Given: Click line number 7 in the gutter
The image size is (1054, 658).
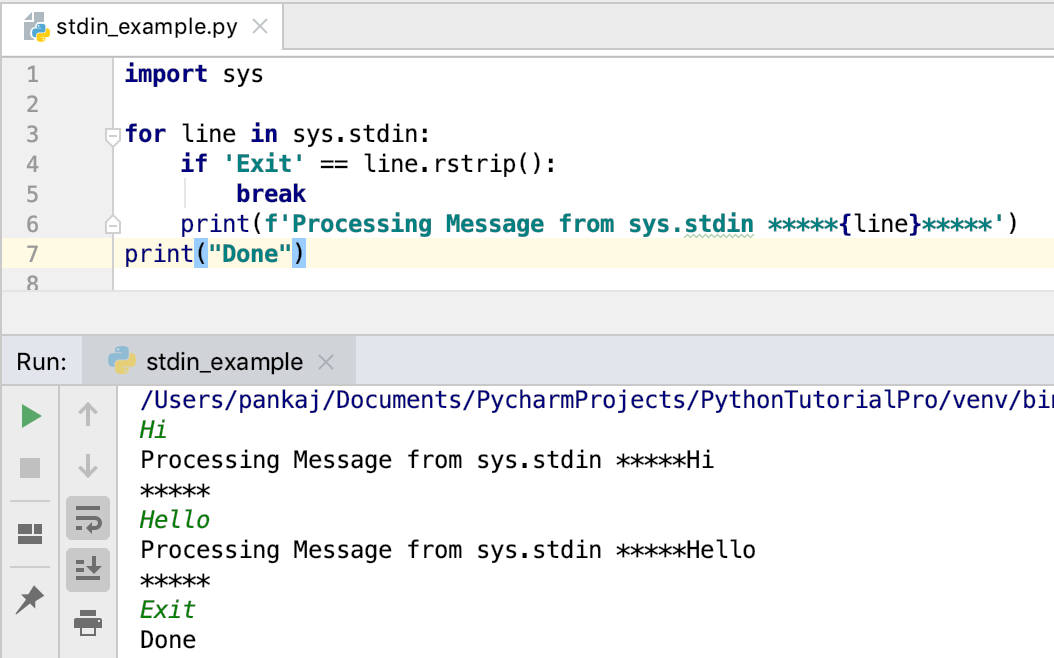Looking at the screenshot, I should pos(32,254).
